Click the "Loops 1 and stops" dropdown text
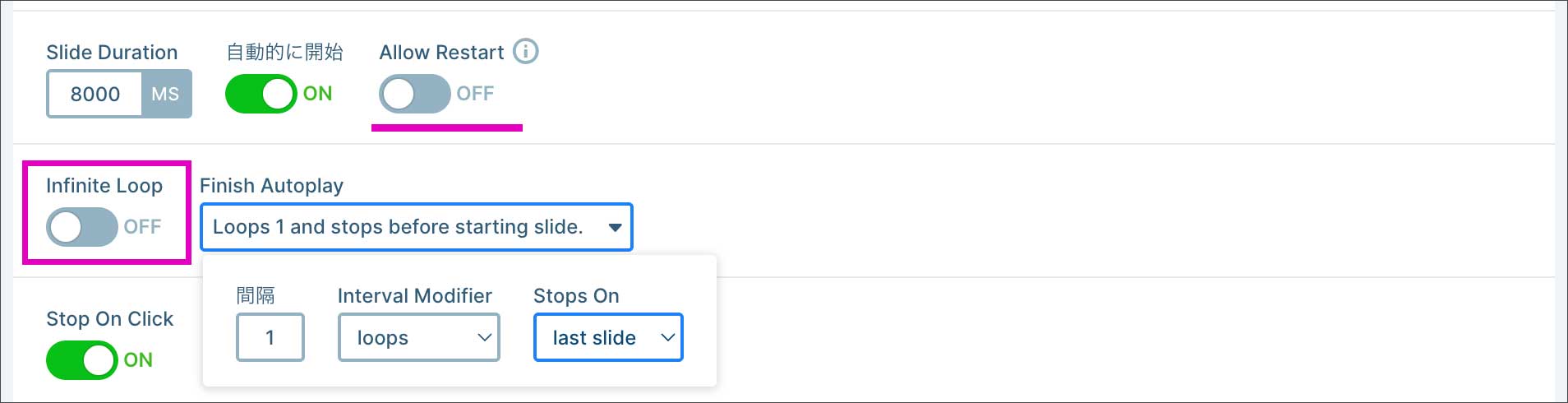The image size is (1568, 403). click(x=398, y=227)
